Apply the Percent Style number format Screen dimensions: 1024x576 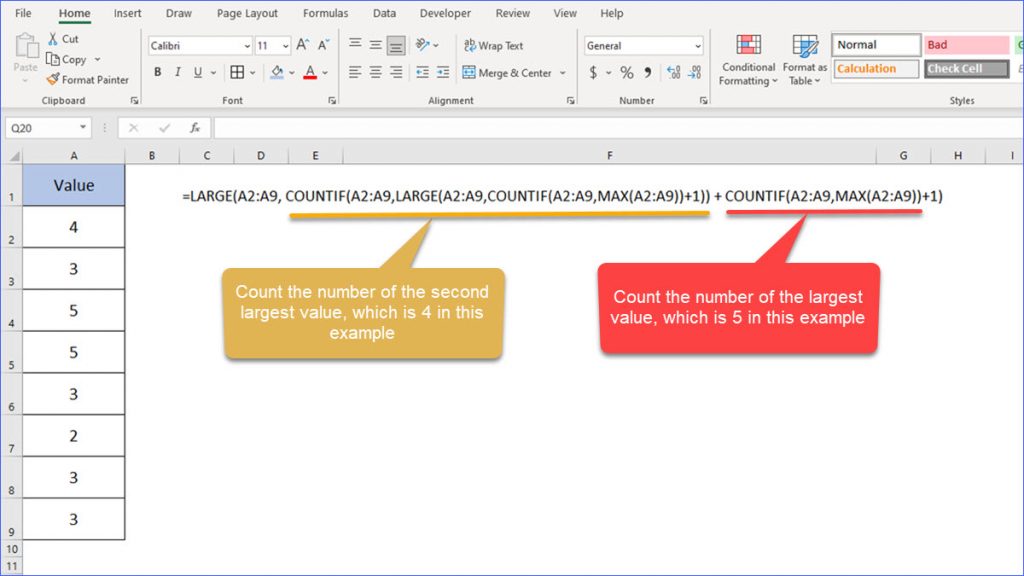[x=625, y=73]
